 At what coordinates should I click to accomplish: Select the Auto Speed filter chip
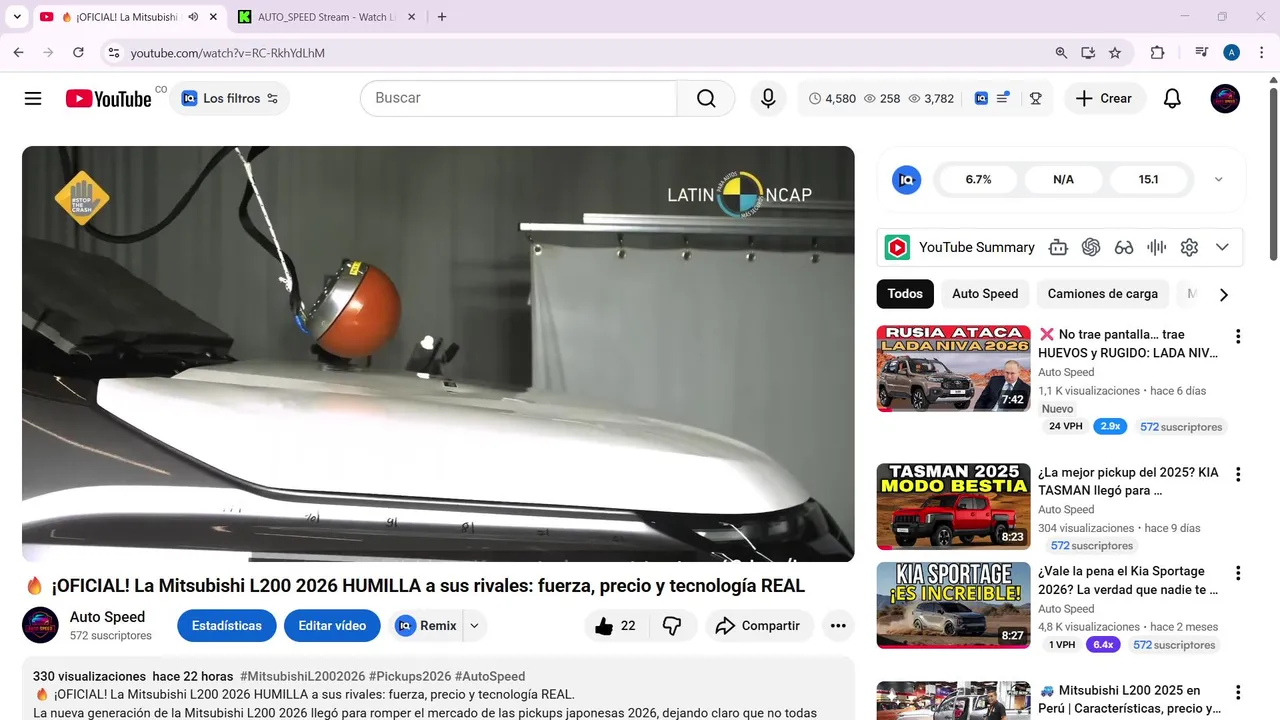985,293
